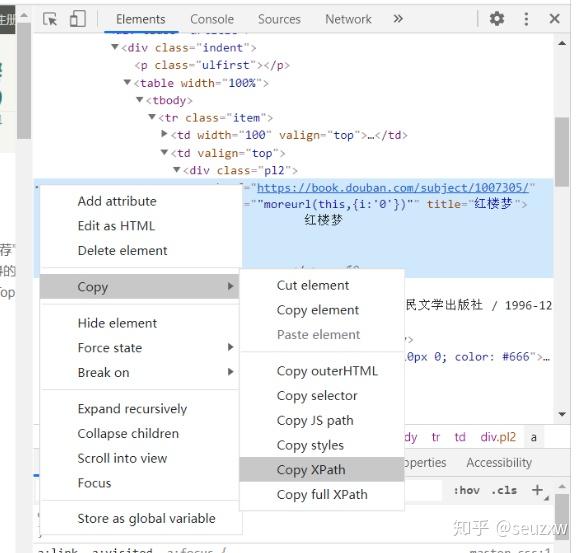This screenshot has width=584, height=553.
Task: Switch to the Elements tab
Action: [140, 19]
